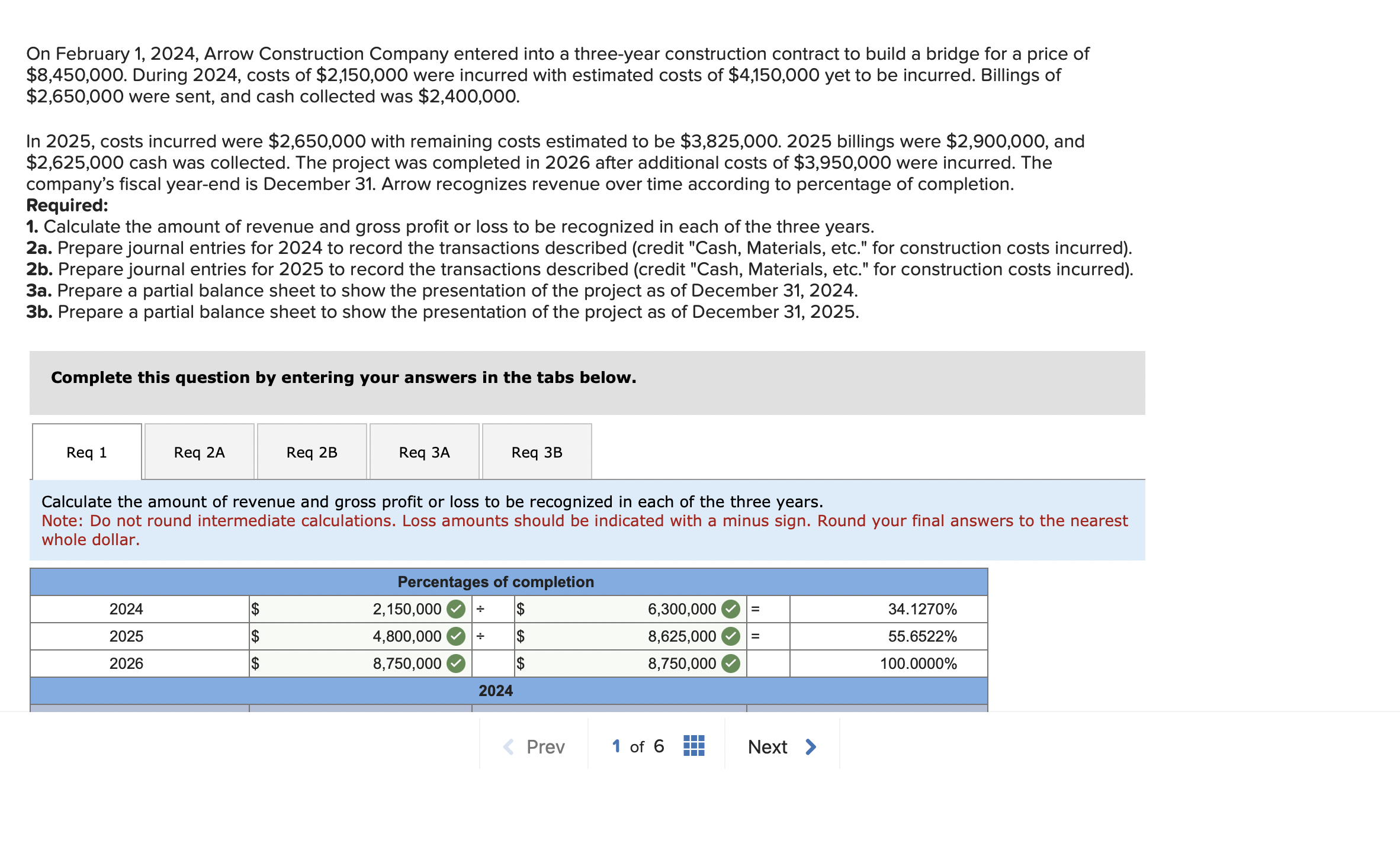Open the Req 3A tab

[424, 452]
